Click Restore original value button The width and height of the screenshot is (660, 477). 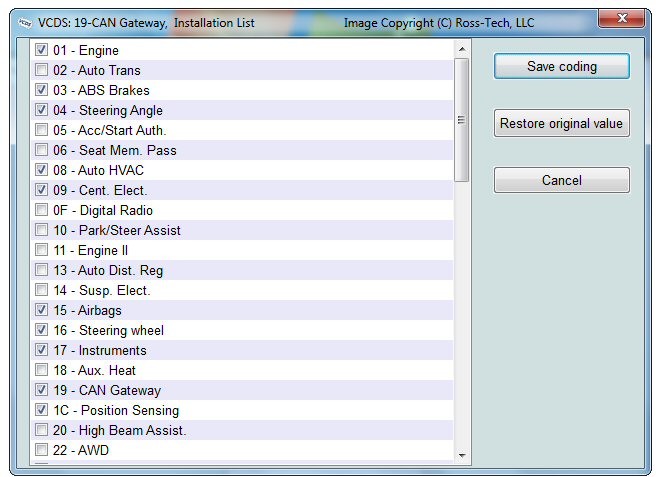click(562, 123)
